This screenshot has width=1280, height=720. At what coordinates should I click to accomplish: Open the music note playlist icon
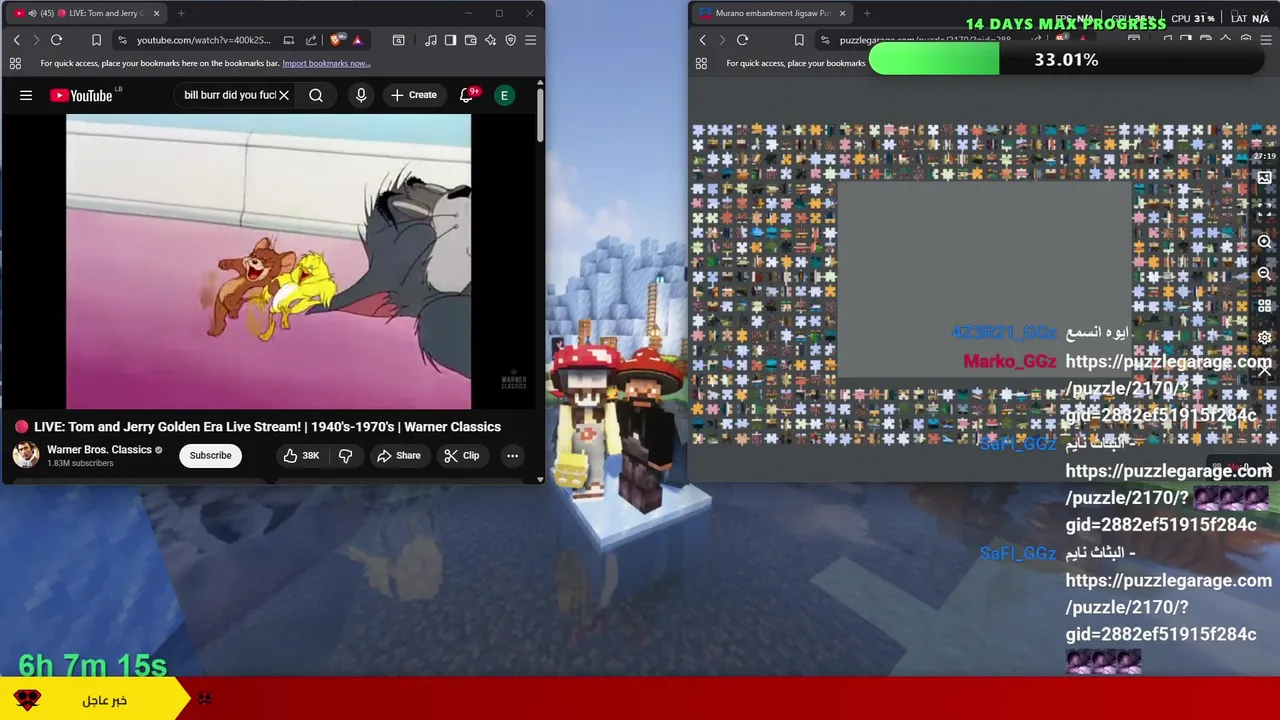tap(430, 40)
